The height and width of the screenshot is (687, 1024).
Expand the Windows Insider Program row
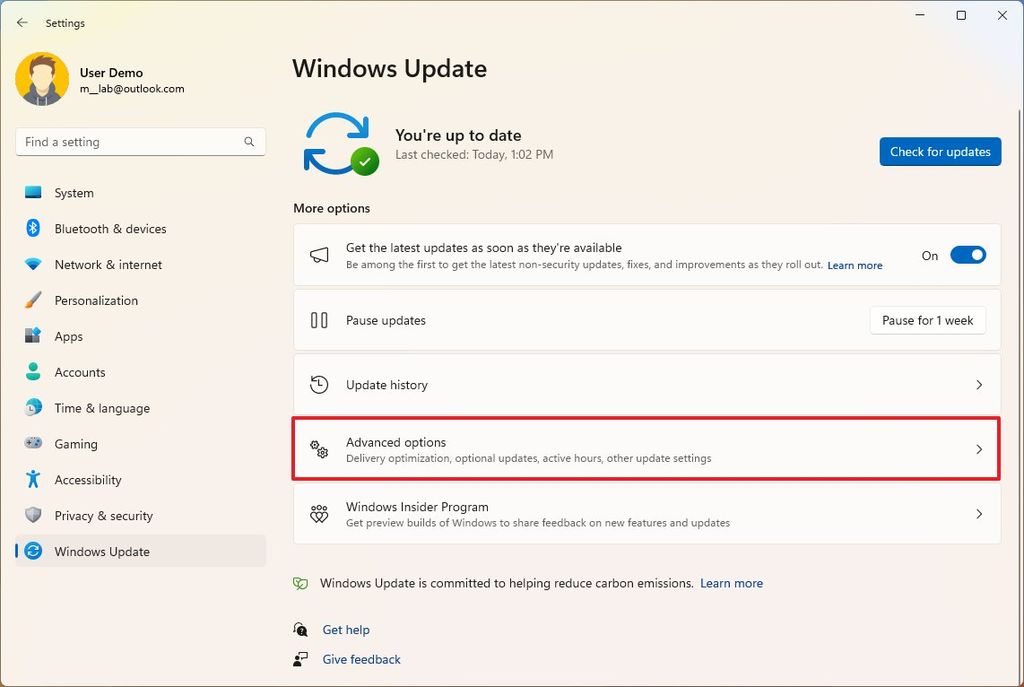tap(979, 514)
